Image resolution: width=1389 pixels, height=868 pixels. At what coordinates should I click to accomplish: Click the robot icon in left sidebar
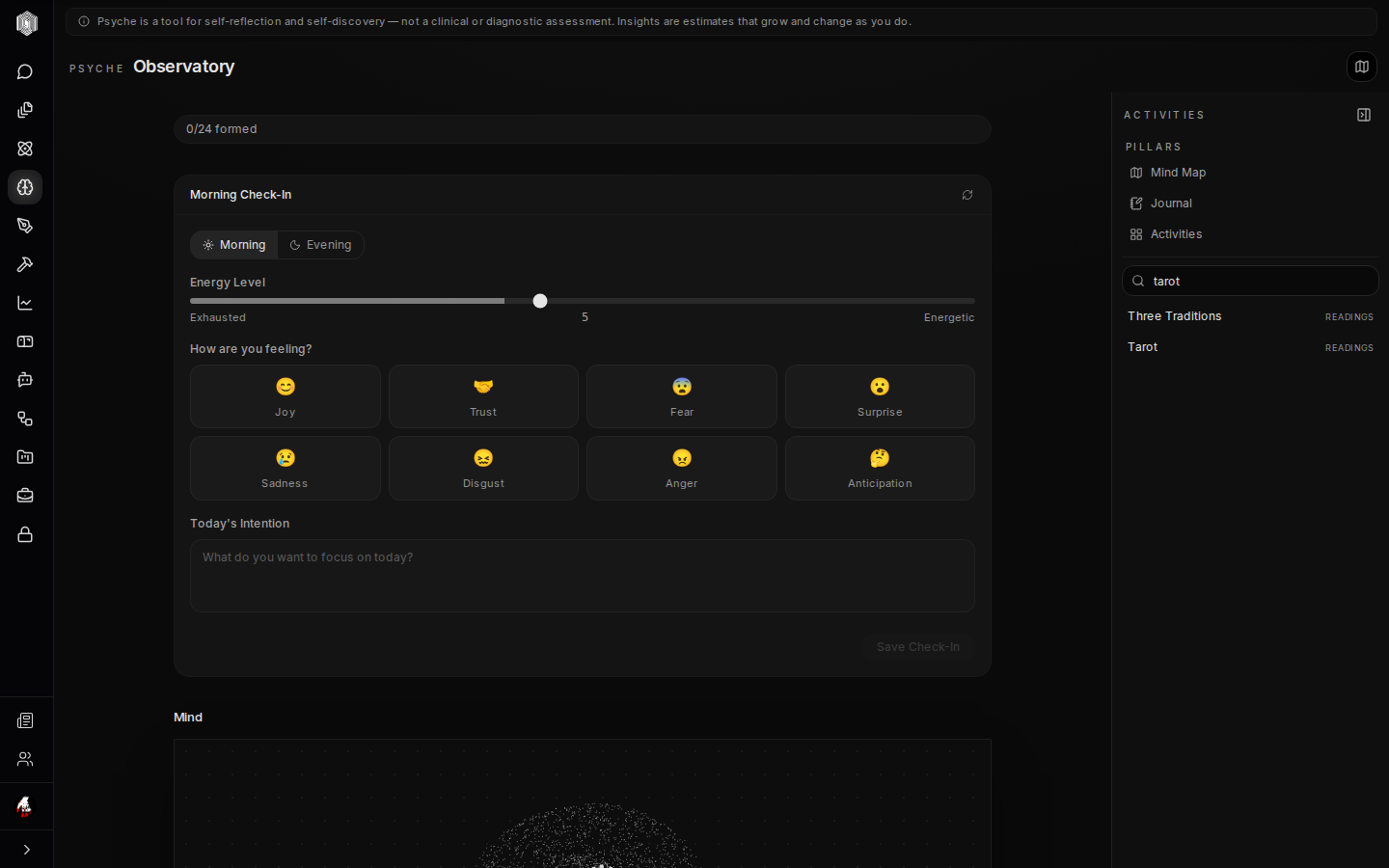click(x=25, y=380)
